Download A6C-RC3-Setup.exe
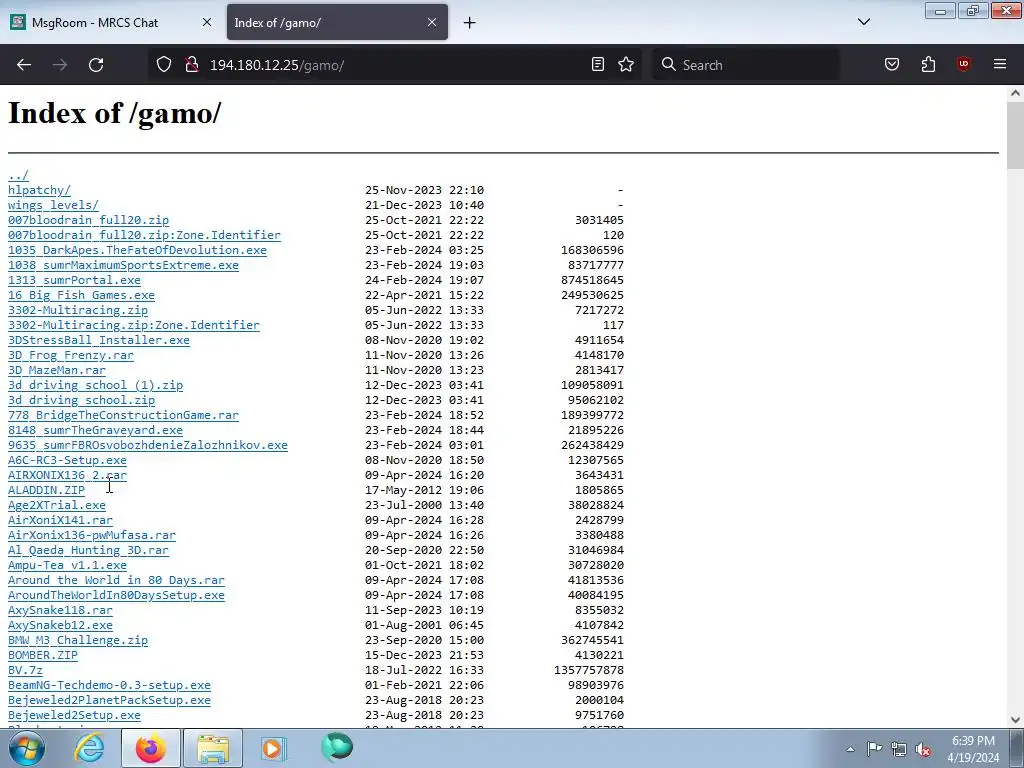This screenshot has width=1024, height=768. click(67, 460)
